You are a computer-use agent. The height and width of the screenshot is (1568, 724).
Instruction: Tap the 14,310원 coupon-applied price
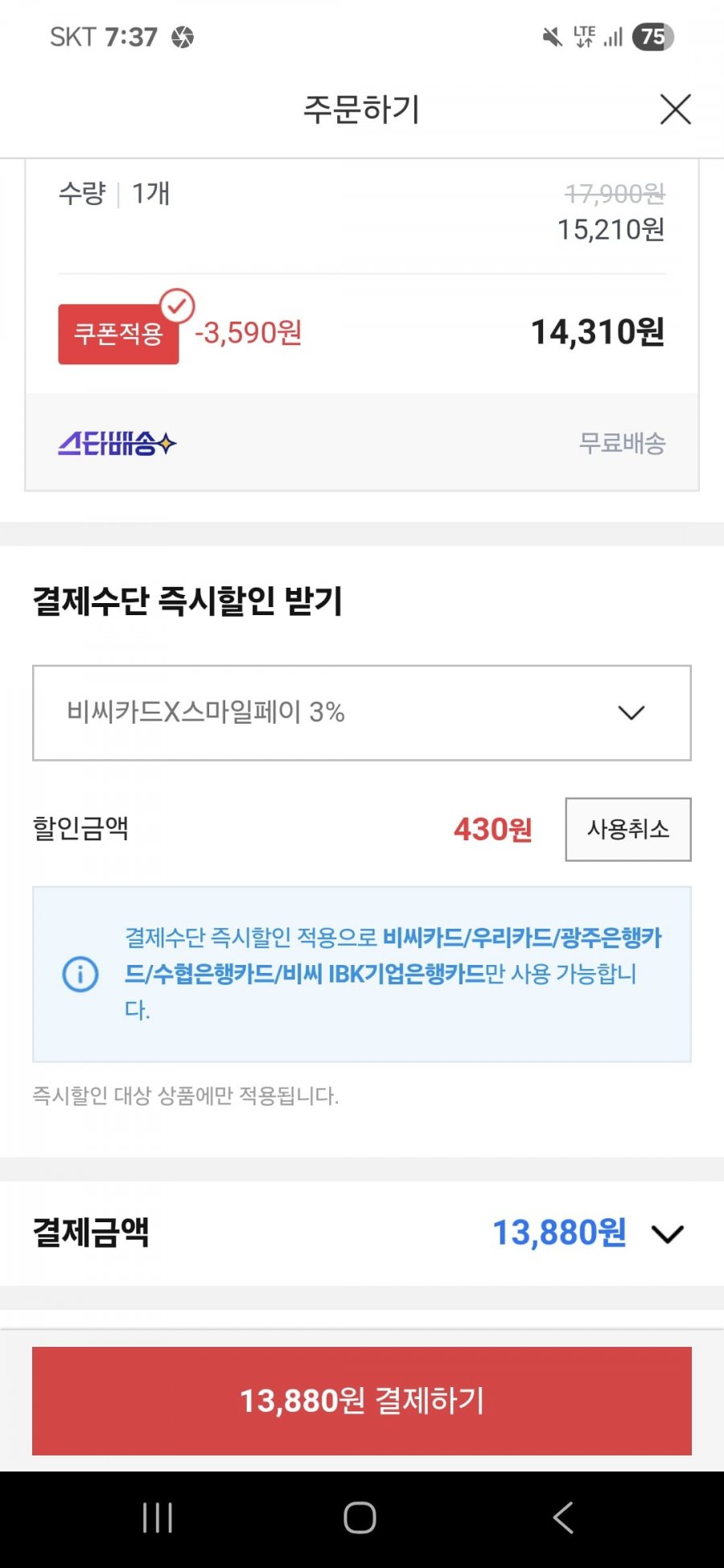(x=598, y=332)
